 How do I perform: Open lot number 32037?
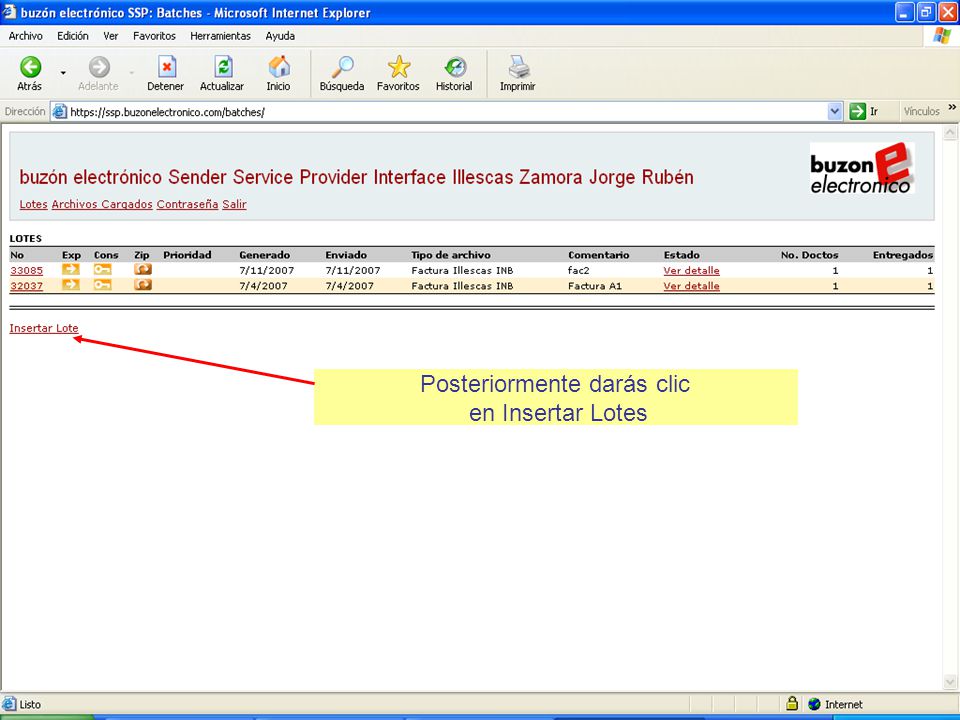(x=26, y=286)
